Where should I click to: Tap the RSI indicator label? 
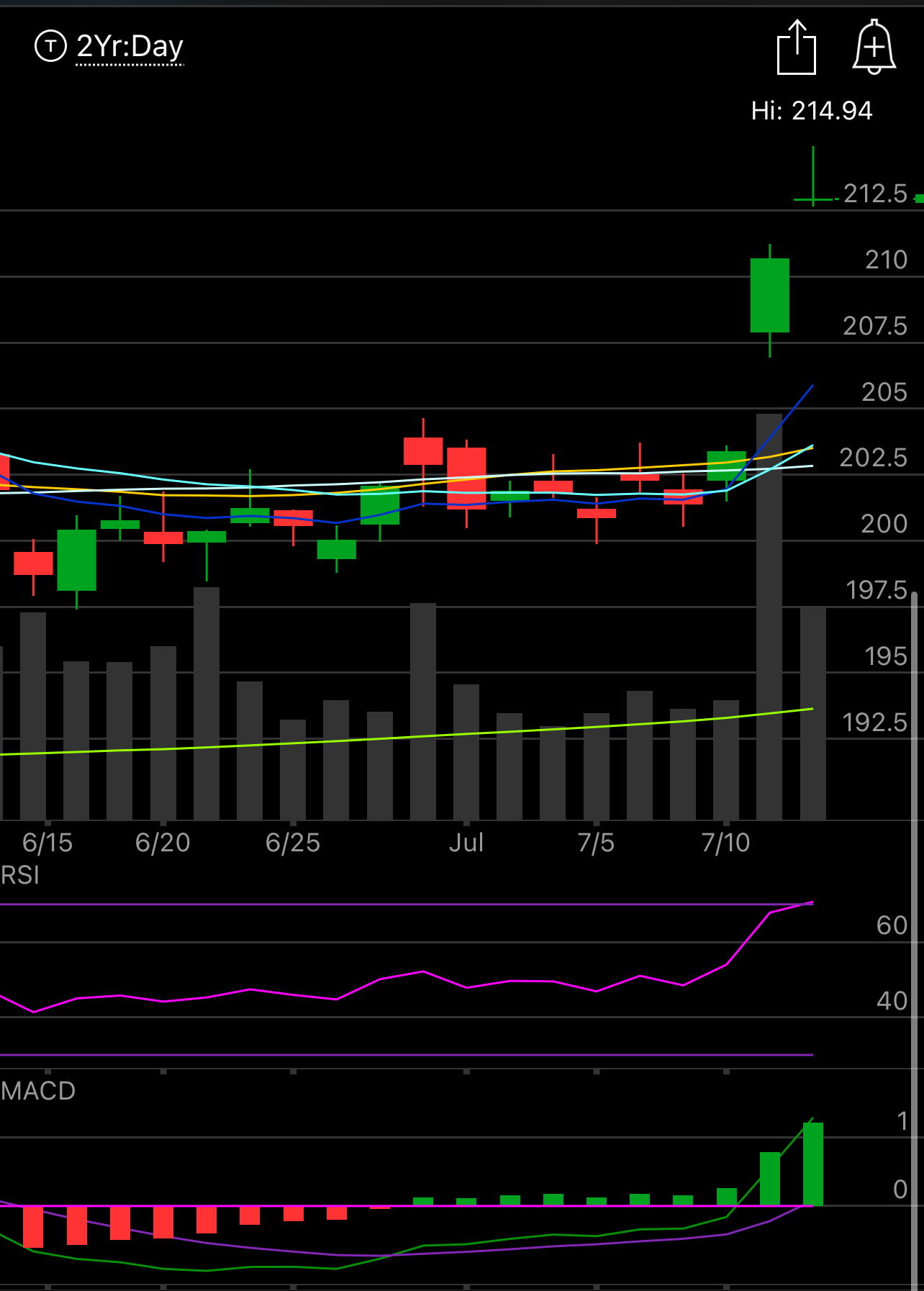[x=20, y=875]
